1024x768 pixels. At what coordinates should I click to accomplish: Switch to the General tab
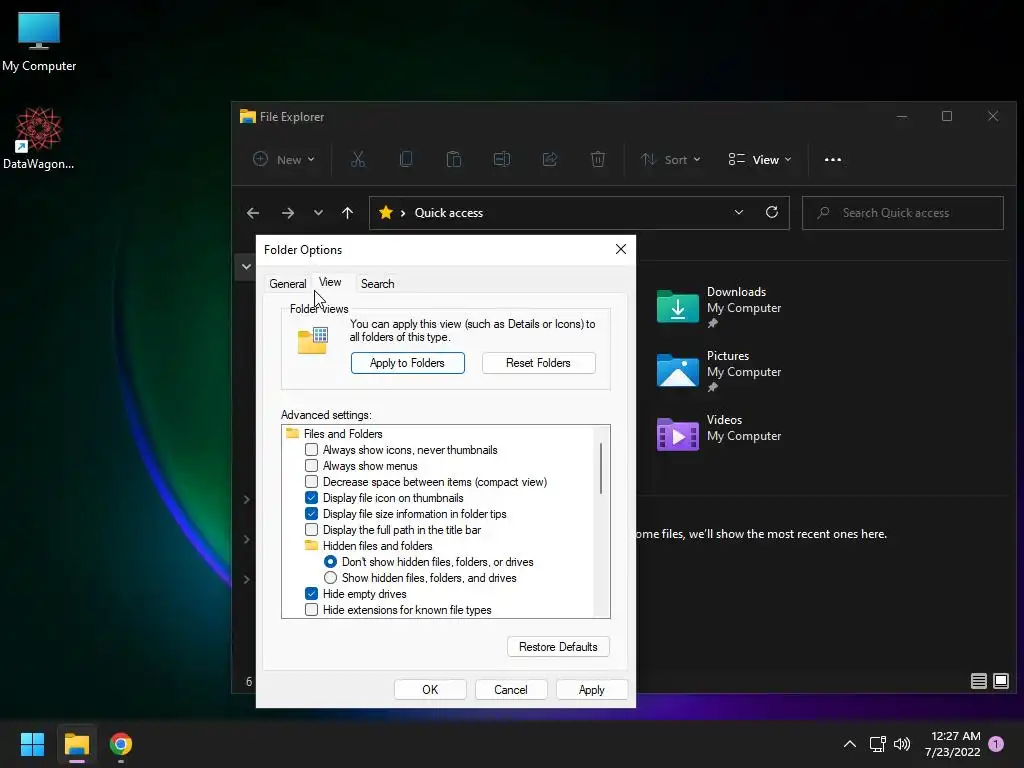tap(287, 284)
